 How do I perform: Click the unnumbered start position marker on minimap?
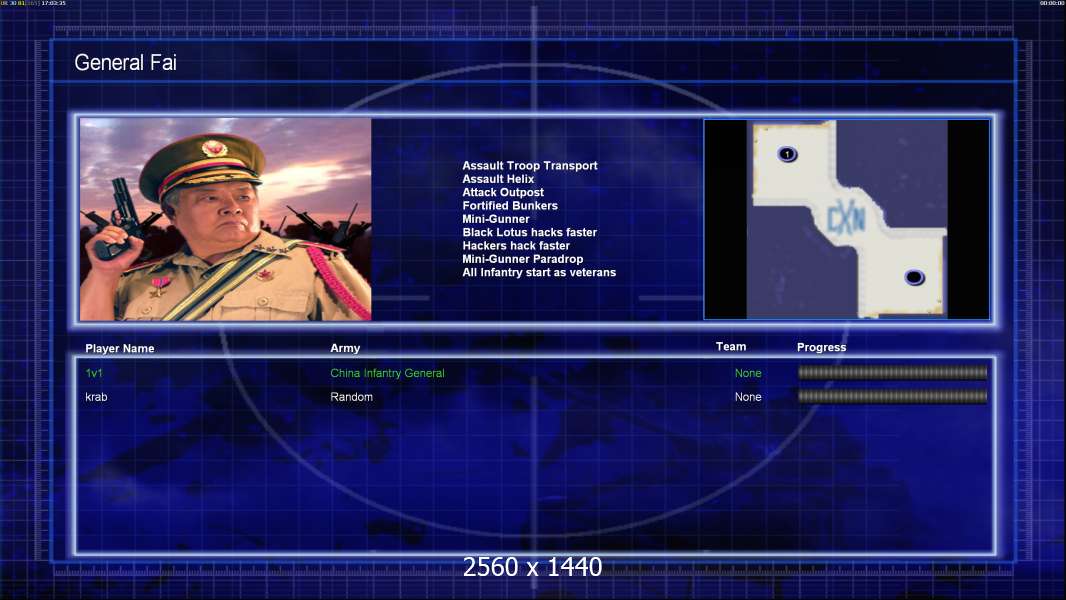(x=914, y=277)
